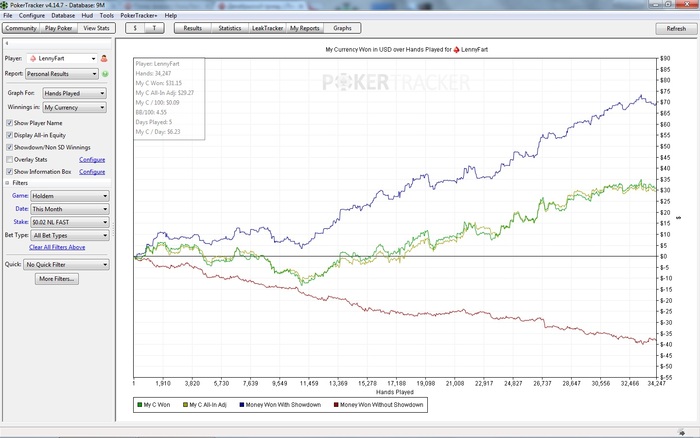This screenshot has height=438, width=700.
Task: Click the player selection icon next to LennyFart
Action: [104, 58]
